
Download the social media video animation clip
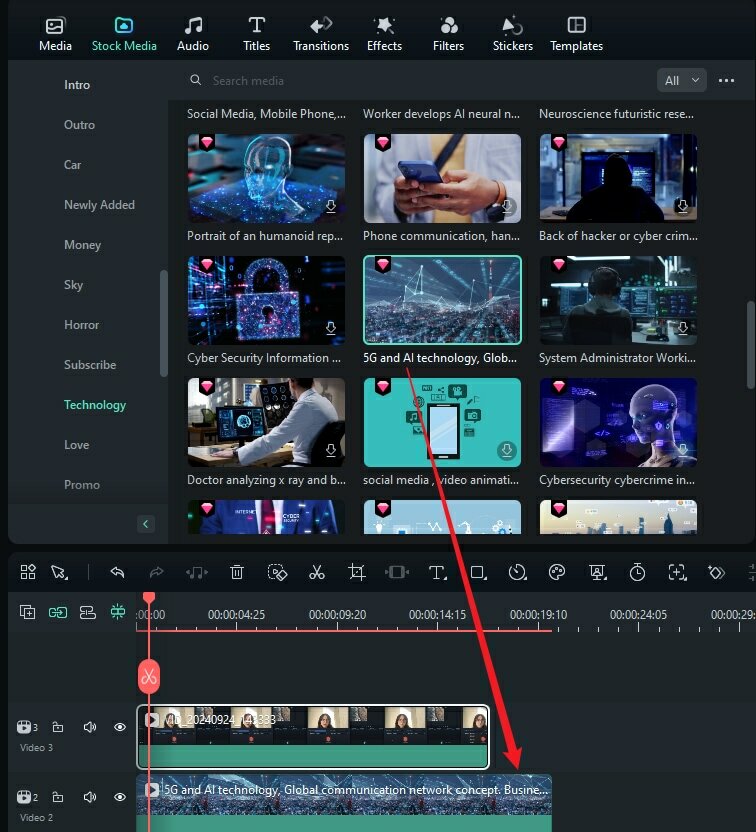507,450
